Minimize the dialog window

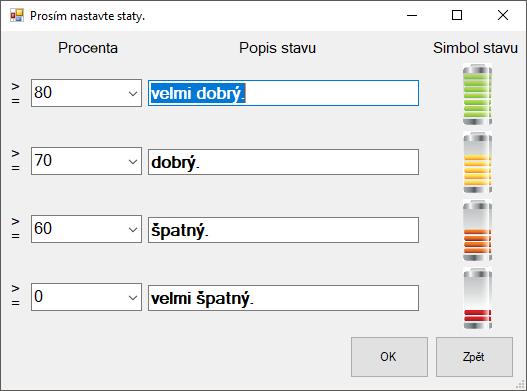coord(412,15)
